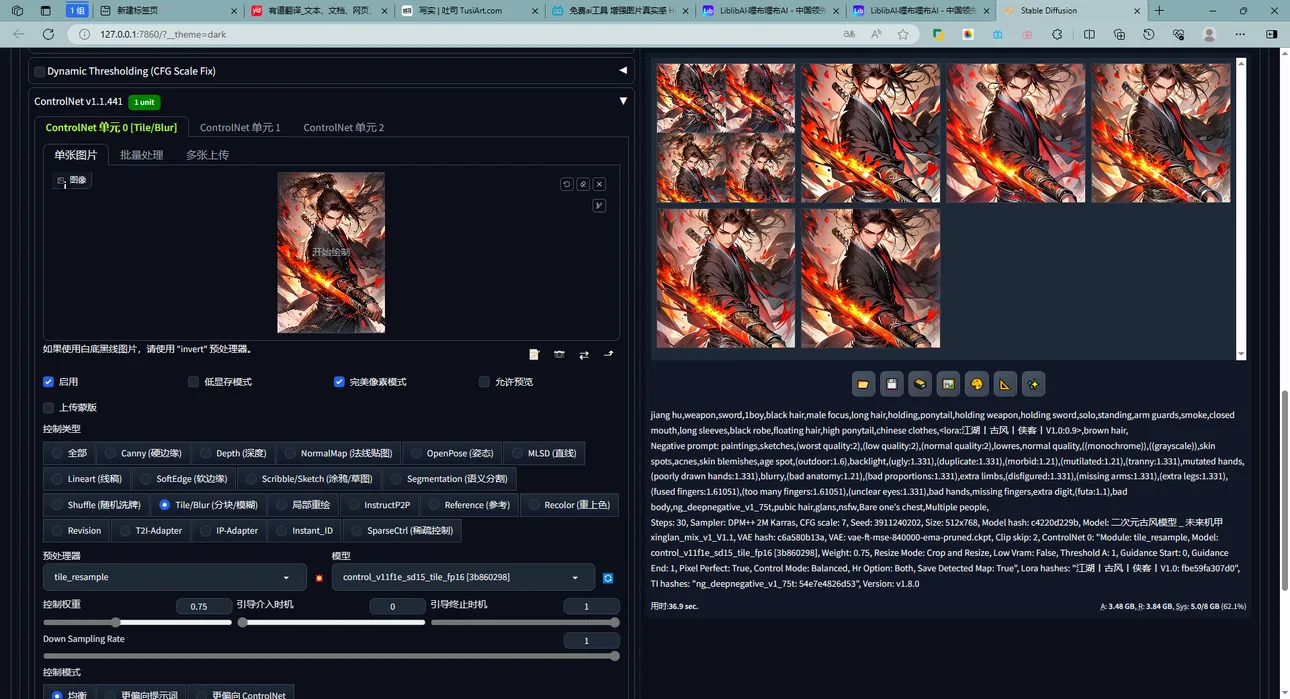Expand the Dynamic Thresholding section
Image resolution: width=1290 pixels, height=699 pixels.
[623, 71]
